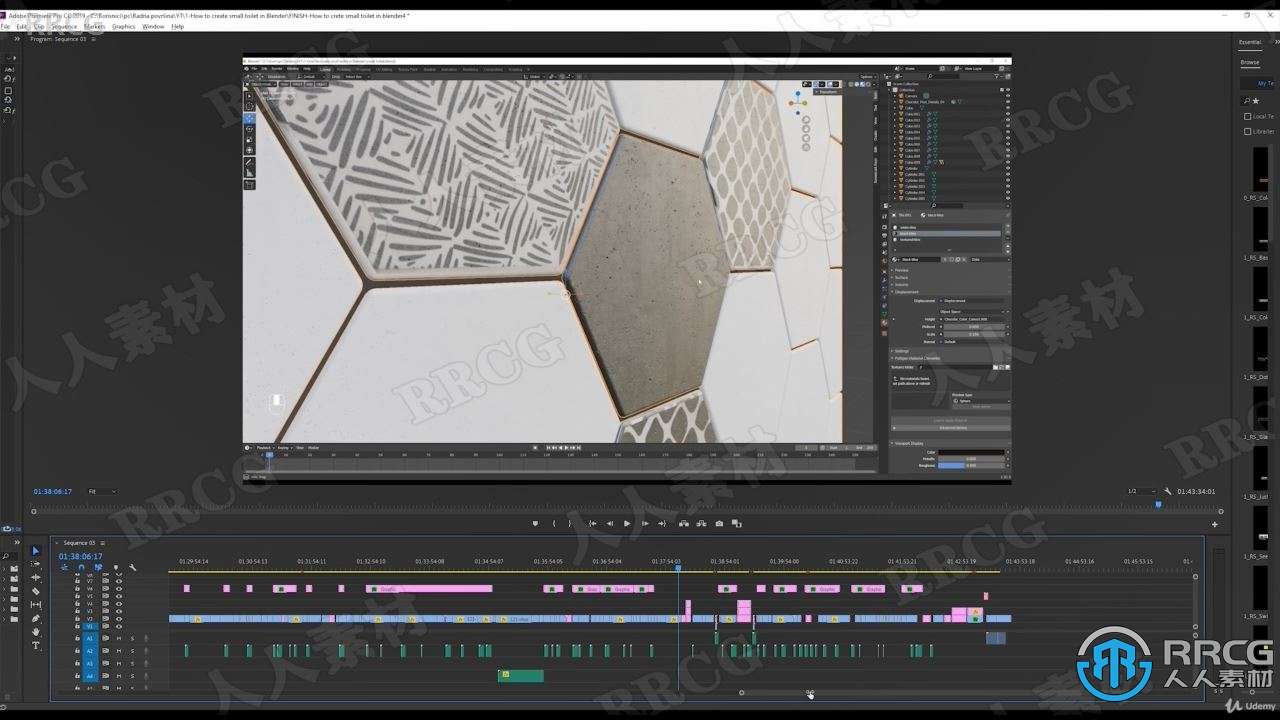
Task: Check the Libraries checkbox
Action: coord(1247,131)
